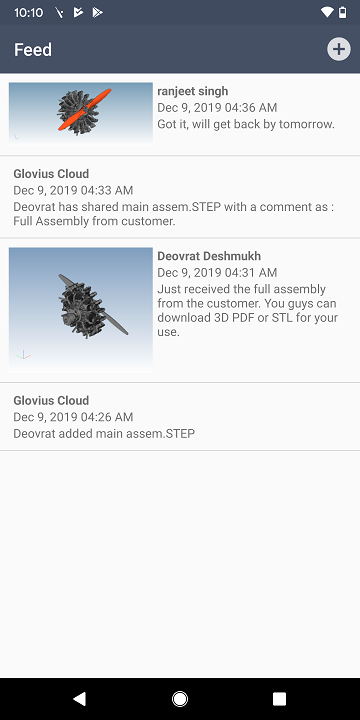Open "Got it, will get back by tomorrow" message
This screenshot has height=720, width=360.
[246, 124]
